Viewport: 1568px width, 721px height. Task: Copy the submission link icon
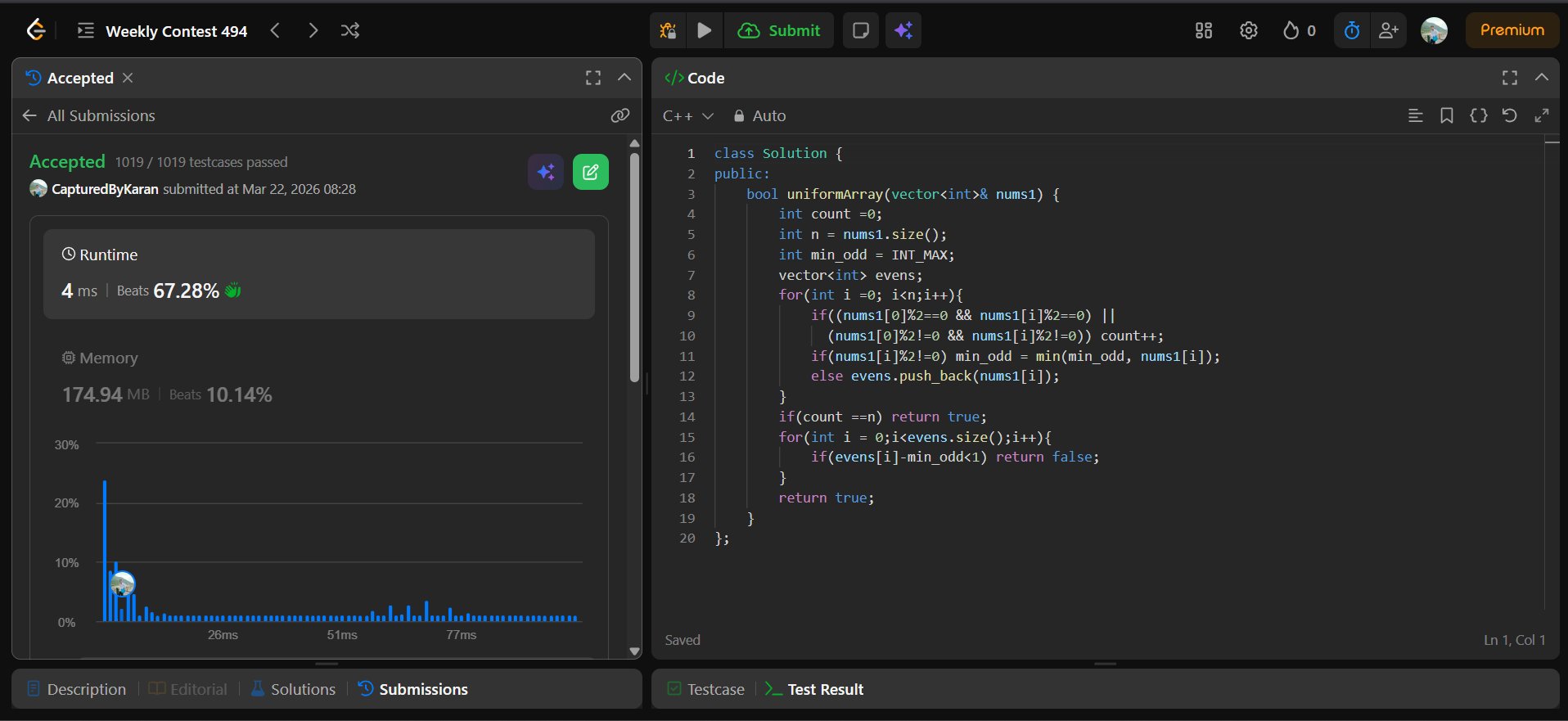pos(620,115)
